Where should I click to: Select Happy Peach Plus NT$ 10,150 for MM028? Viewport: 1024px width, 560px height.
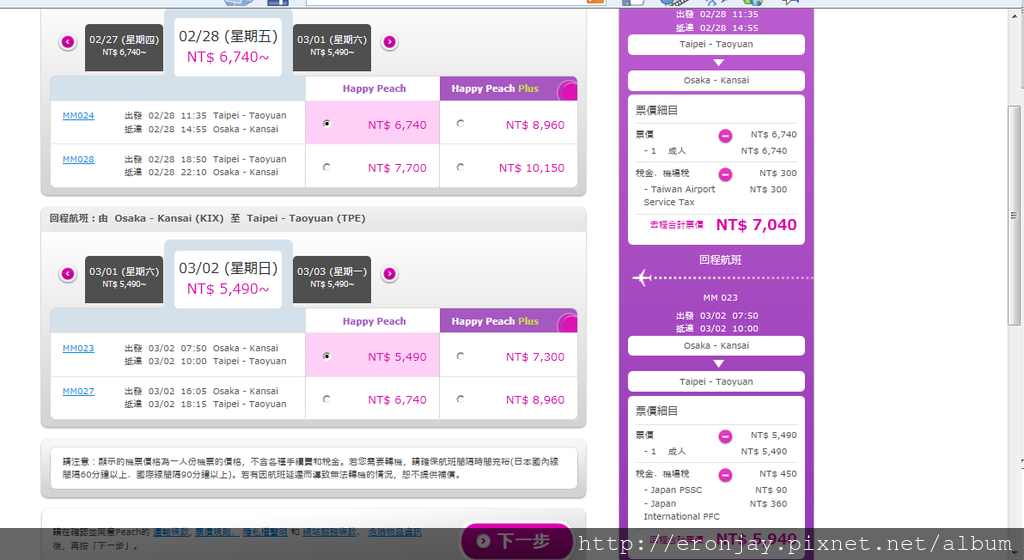pos(460,167)
